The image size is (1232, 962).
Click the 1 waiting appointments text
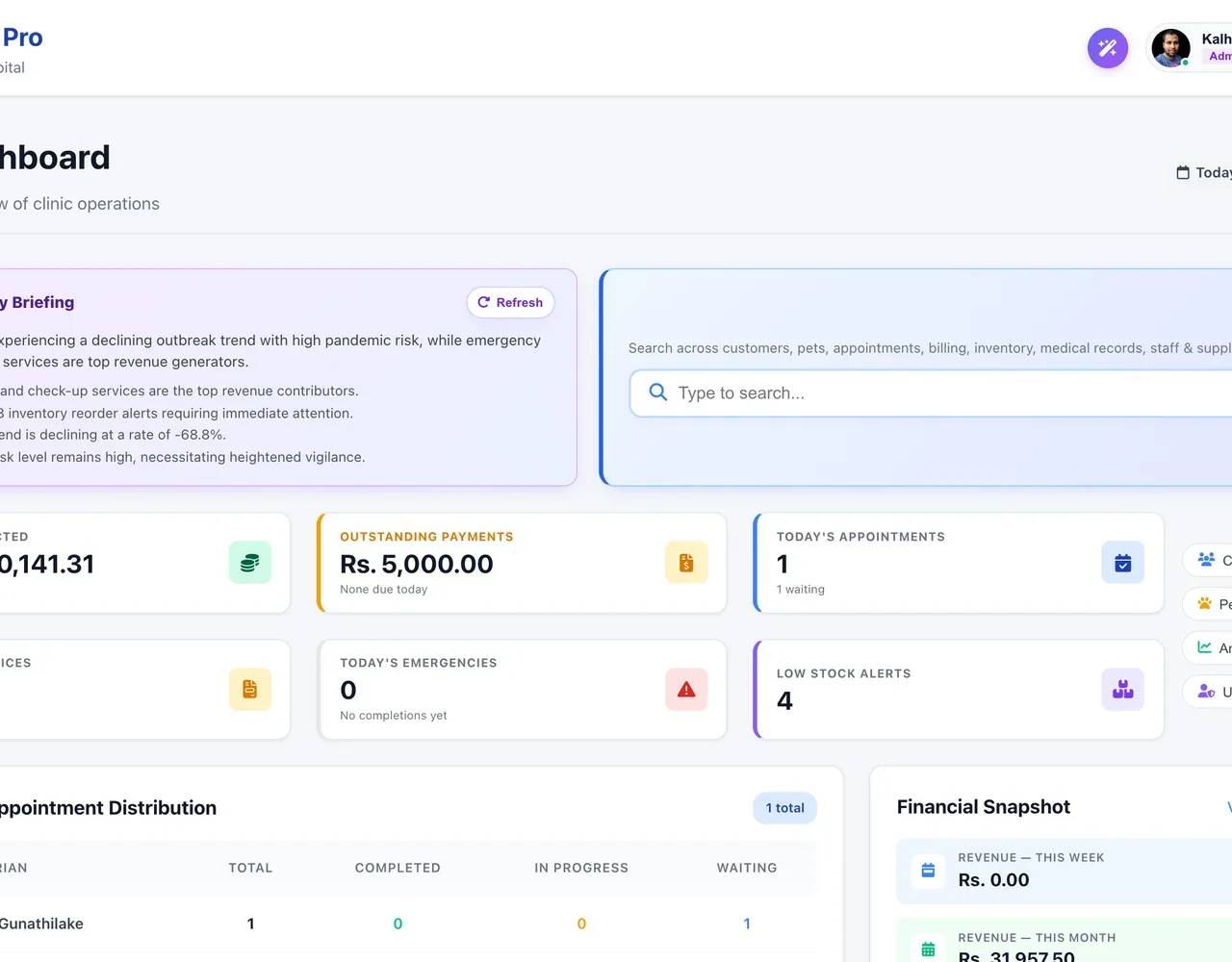801,590
